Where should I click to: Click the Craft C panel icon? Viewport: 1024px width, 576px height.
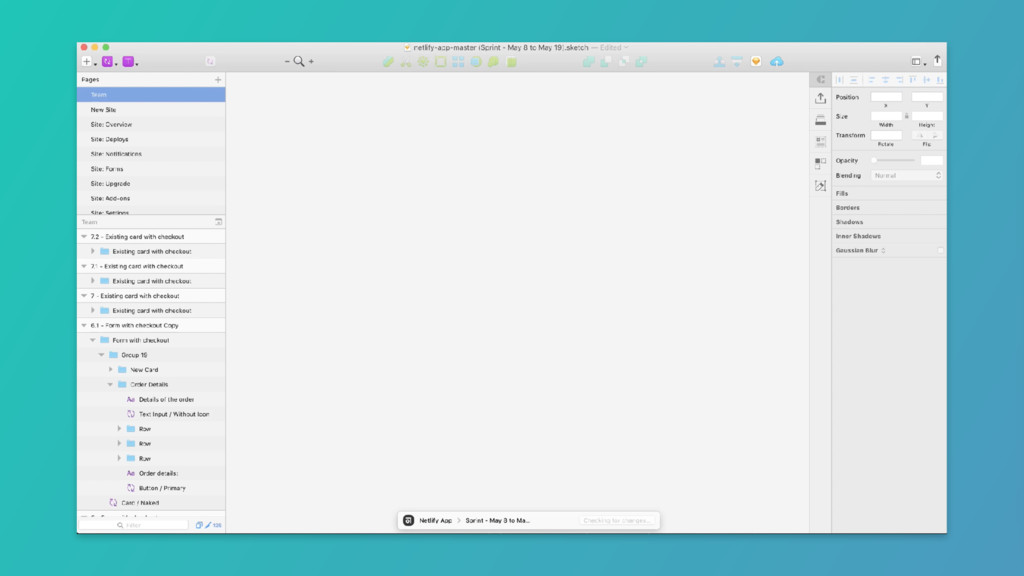pos(821,79)
